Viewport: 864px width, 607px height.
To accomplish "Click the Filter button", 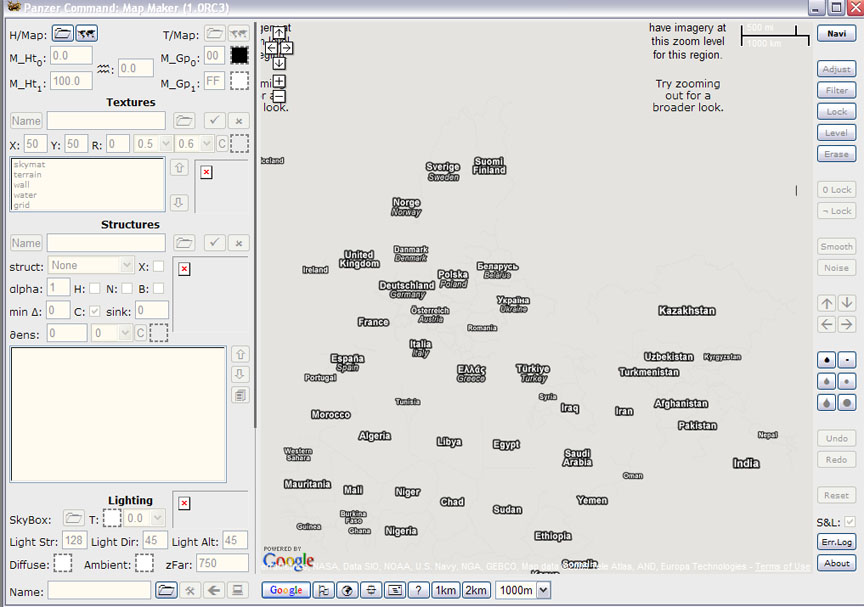I will 836,90.
